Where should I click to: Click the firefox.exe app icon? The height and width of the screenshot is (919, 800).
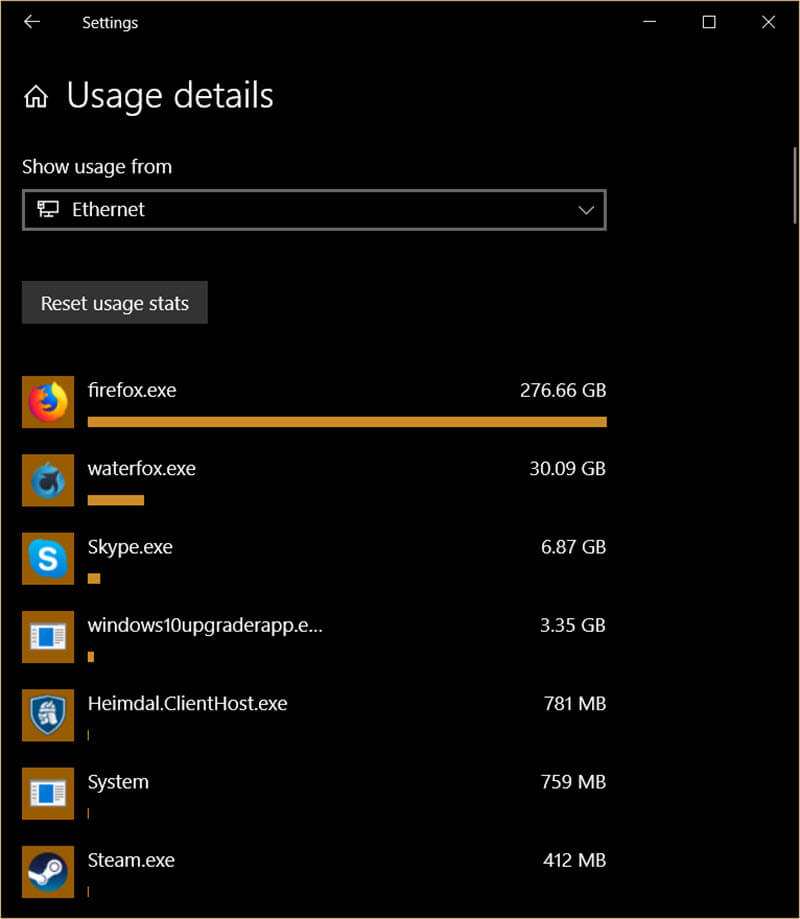(x=48, y=402)
